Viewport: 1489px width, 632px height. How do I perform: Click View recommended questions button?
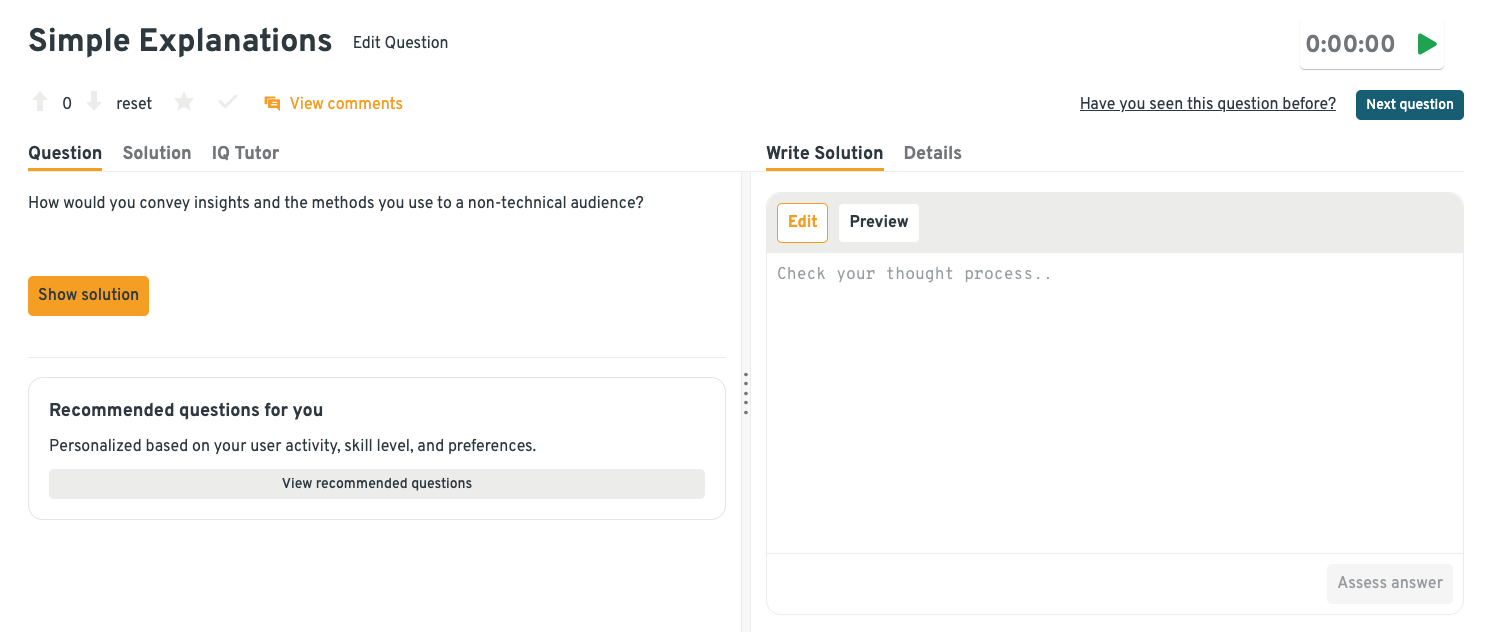click(x=377, y=484)
